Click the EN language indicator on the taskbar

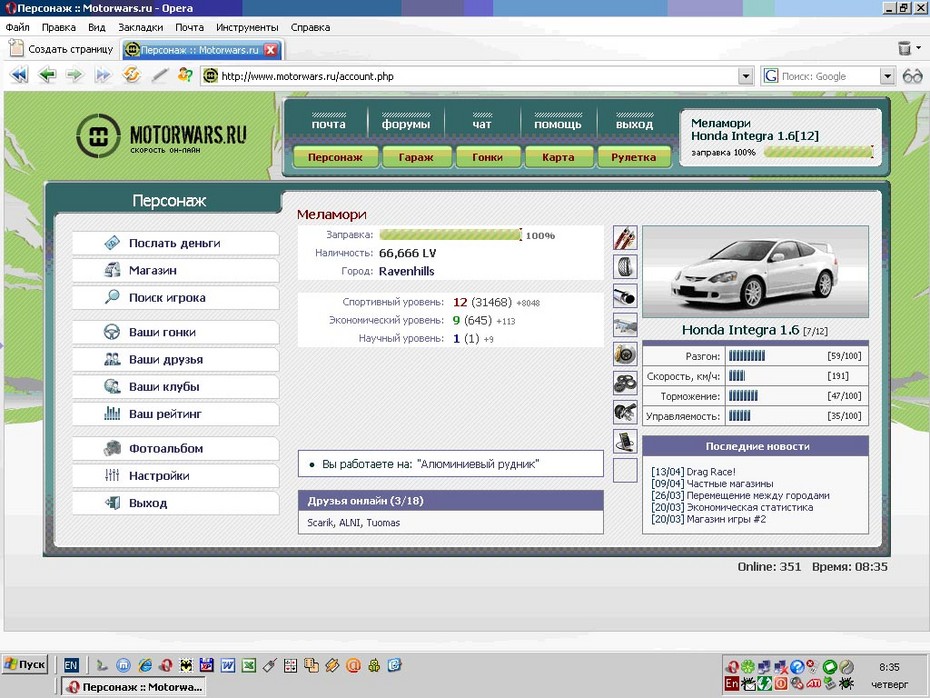point(71,665)
